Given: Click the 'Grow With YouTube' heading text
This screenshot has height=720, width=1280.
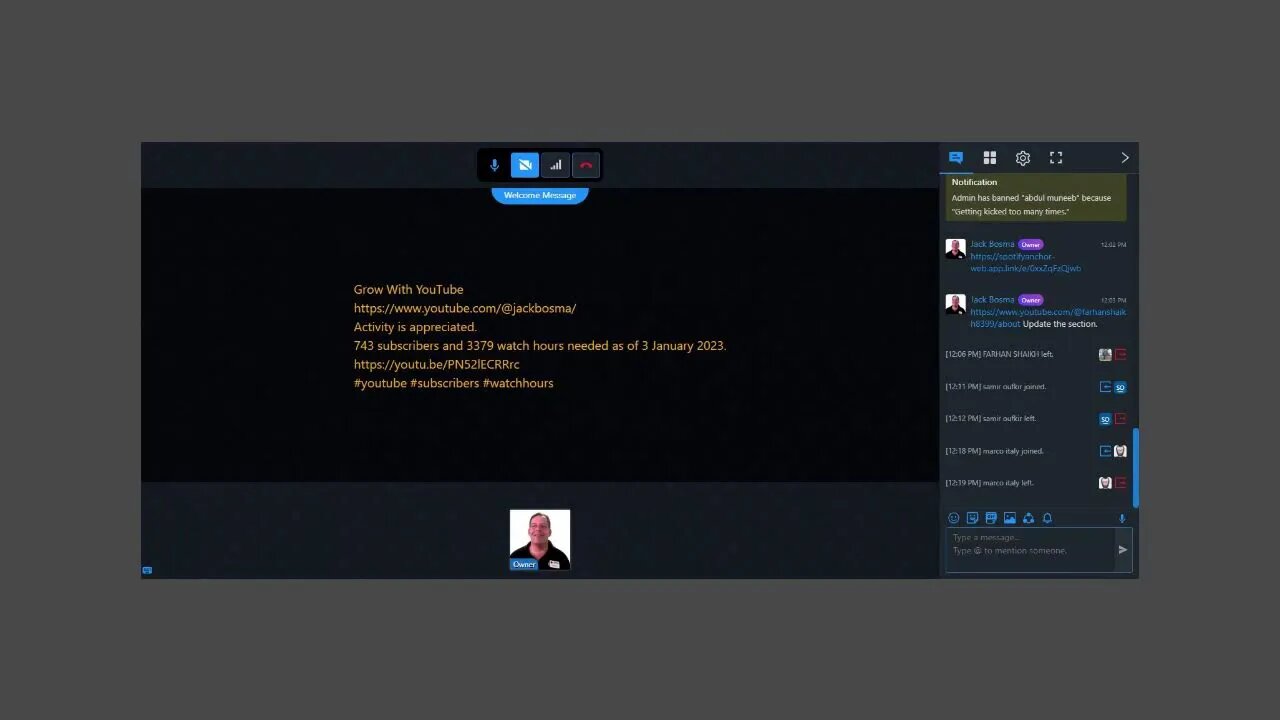Looking at the screenshot, I should click(408, 289).
